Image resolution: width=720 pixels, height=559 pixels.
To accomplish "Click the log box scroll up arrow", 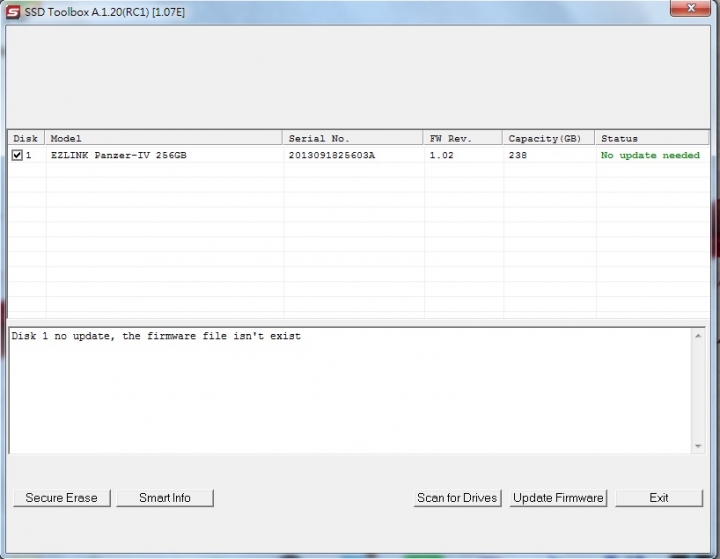I will tap(698, 336).
